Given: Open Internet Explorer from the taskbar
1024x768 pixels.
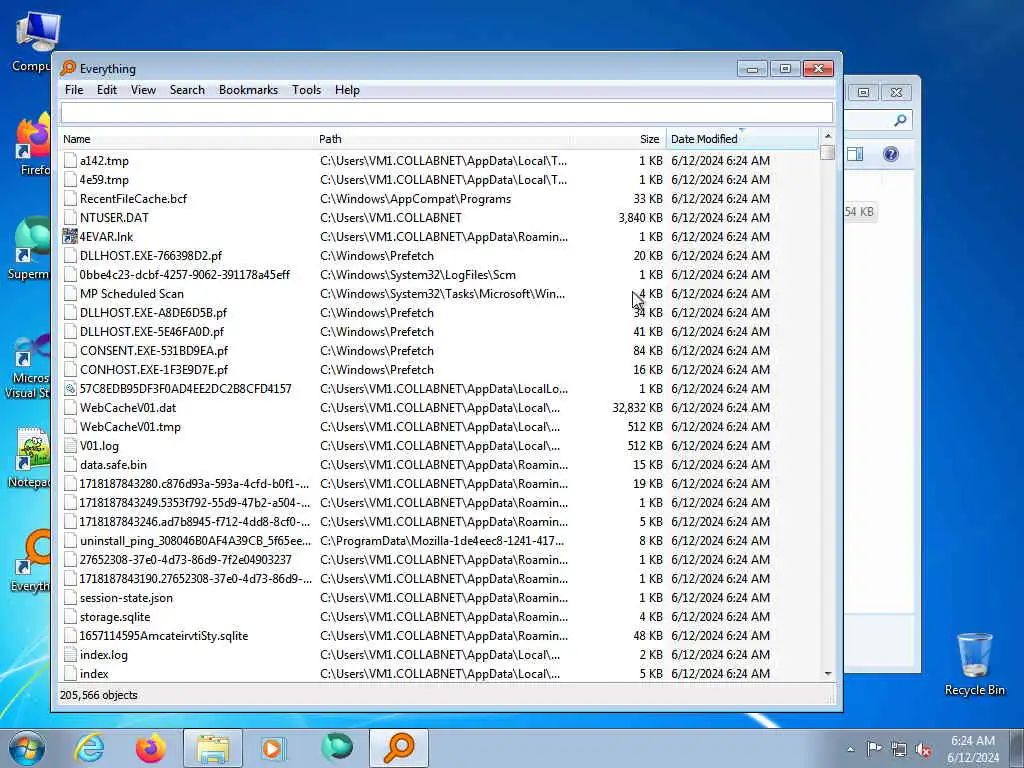Looking at the screenshot, I should pos(89,748).
